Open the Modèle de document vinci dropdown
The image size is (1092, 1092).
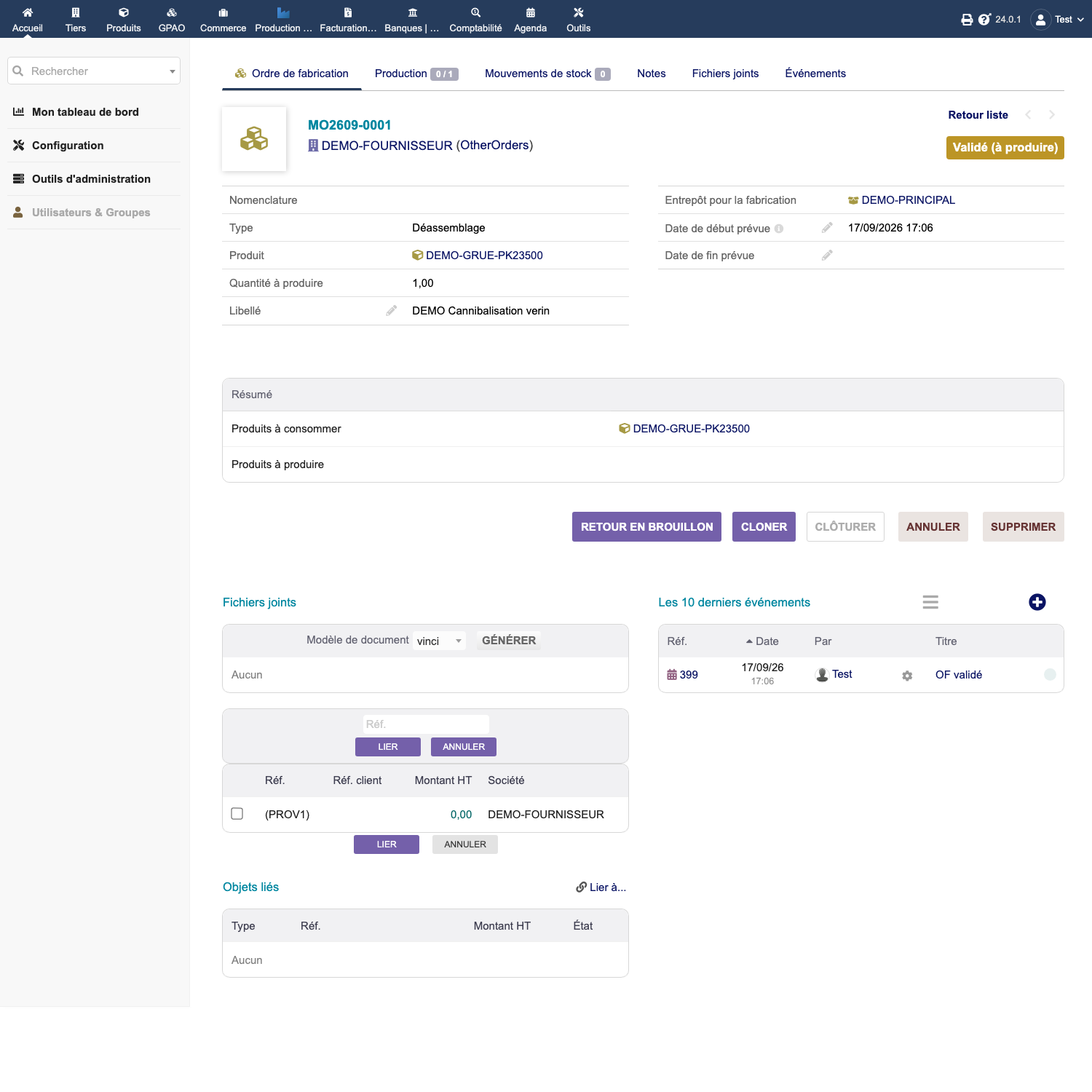(x=439, y=641)
